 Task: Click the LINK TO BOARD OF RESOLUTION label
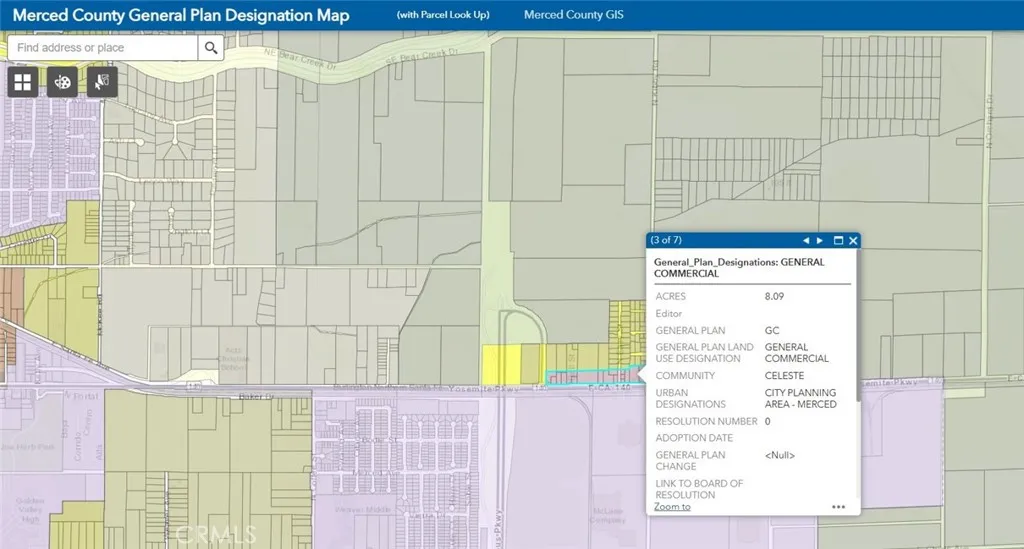pos(699,489)
